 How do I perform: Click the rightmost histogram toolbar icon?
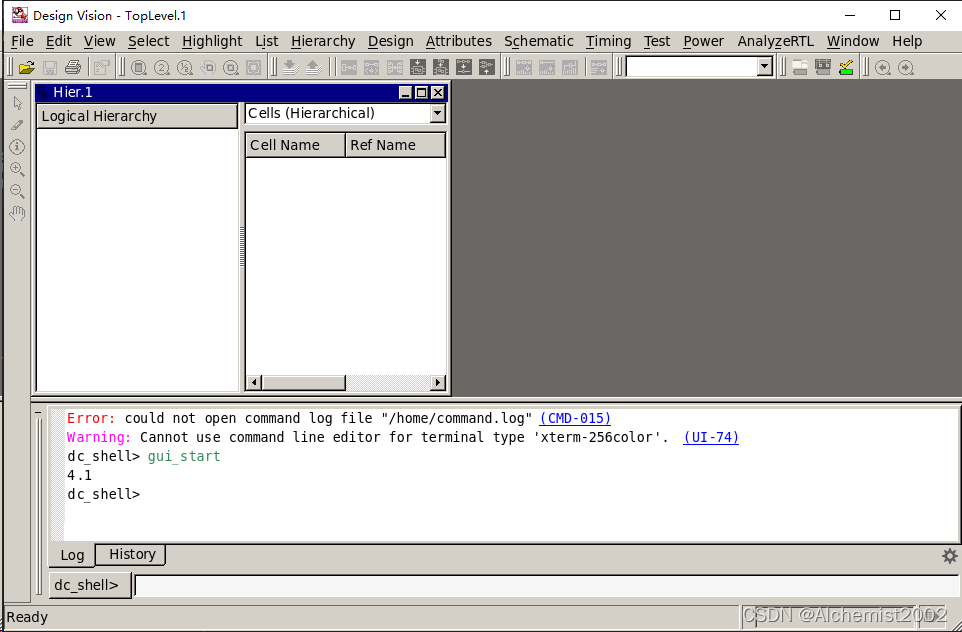(570, 67)
